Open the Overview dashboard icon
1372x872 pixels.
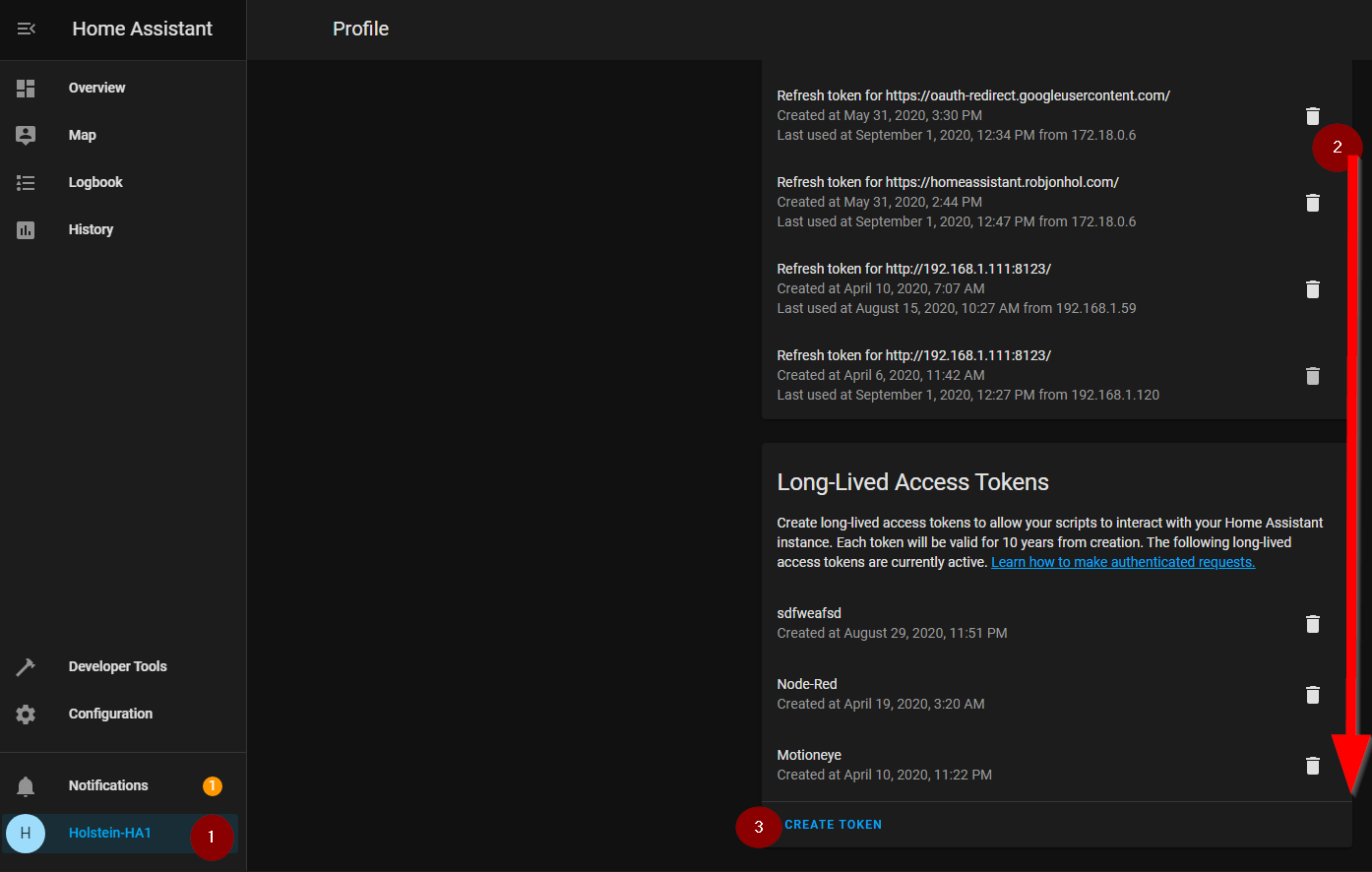tap(26, 88)
